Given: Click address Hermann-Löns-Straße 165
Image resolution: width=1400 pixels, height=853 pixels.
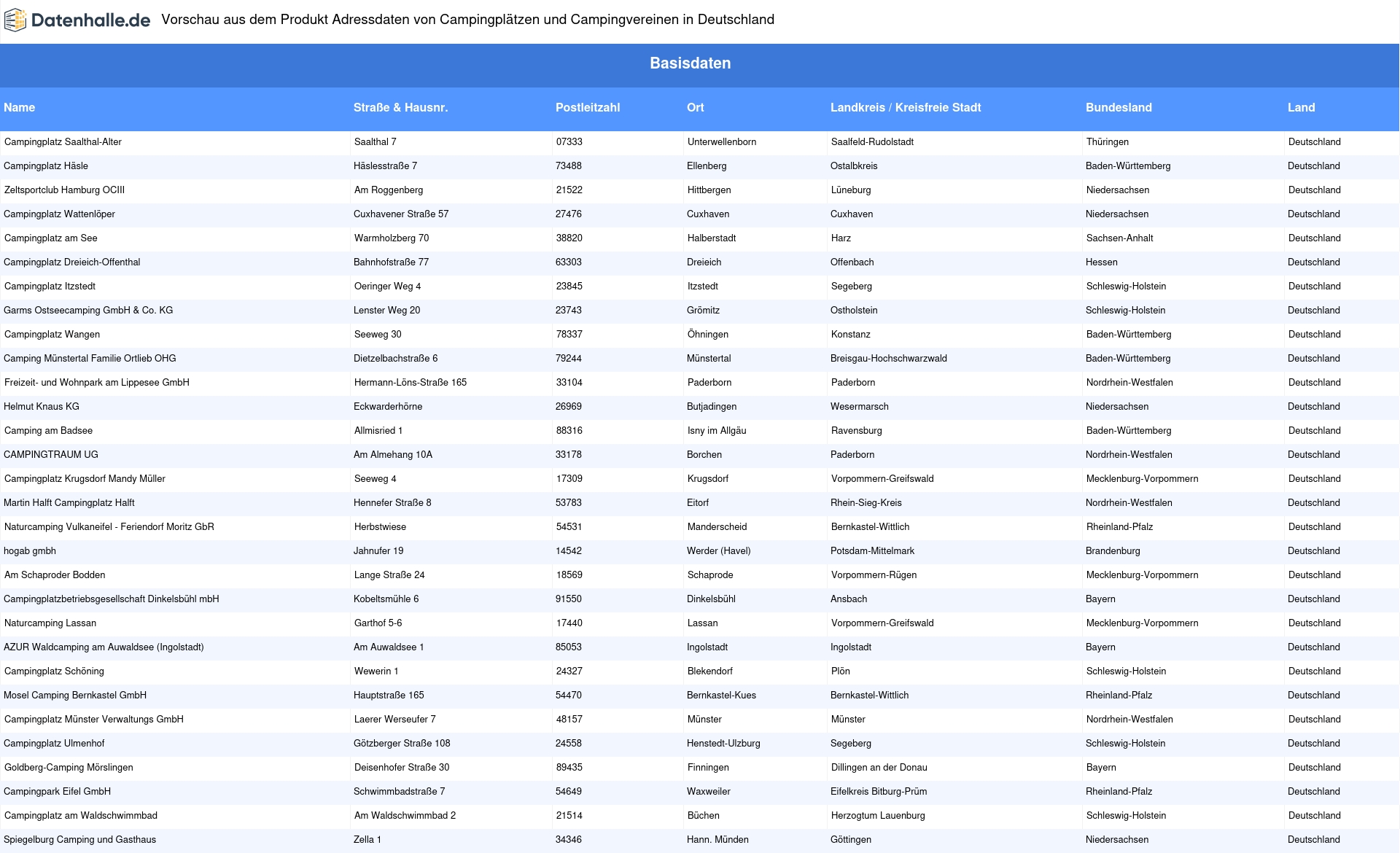Looking at the screenshot, I should 411,383.
